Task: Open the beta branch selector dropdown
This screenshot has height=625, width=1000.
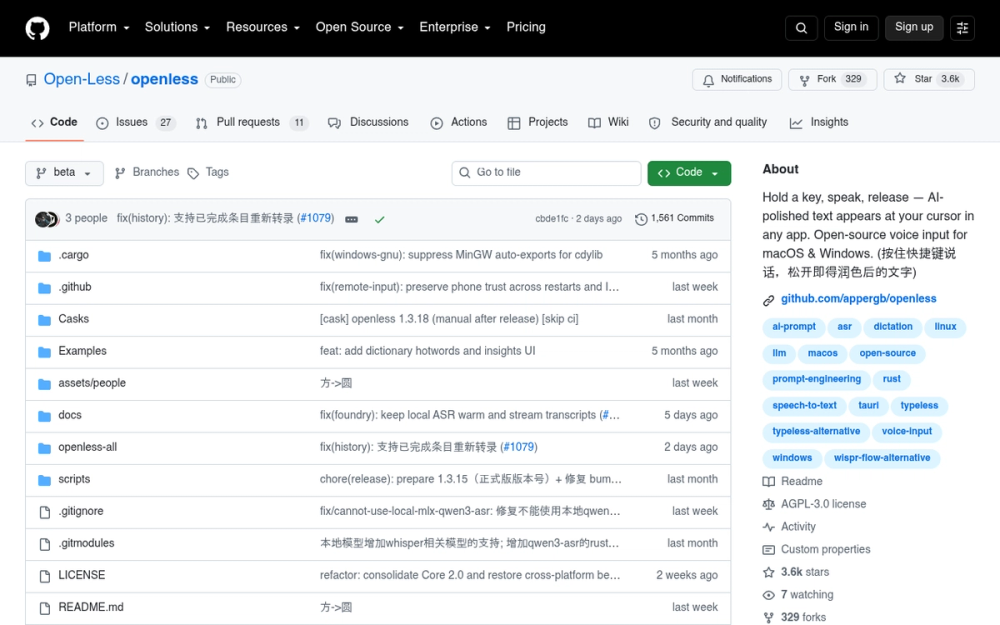Action: pyautogui.click(x=64, y=173)
